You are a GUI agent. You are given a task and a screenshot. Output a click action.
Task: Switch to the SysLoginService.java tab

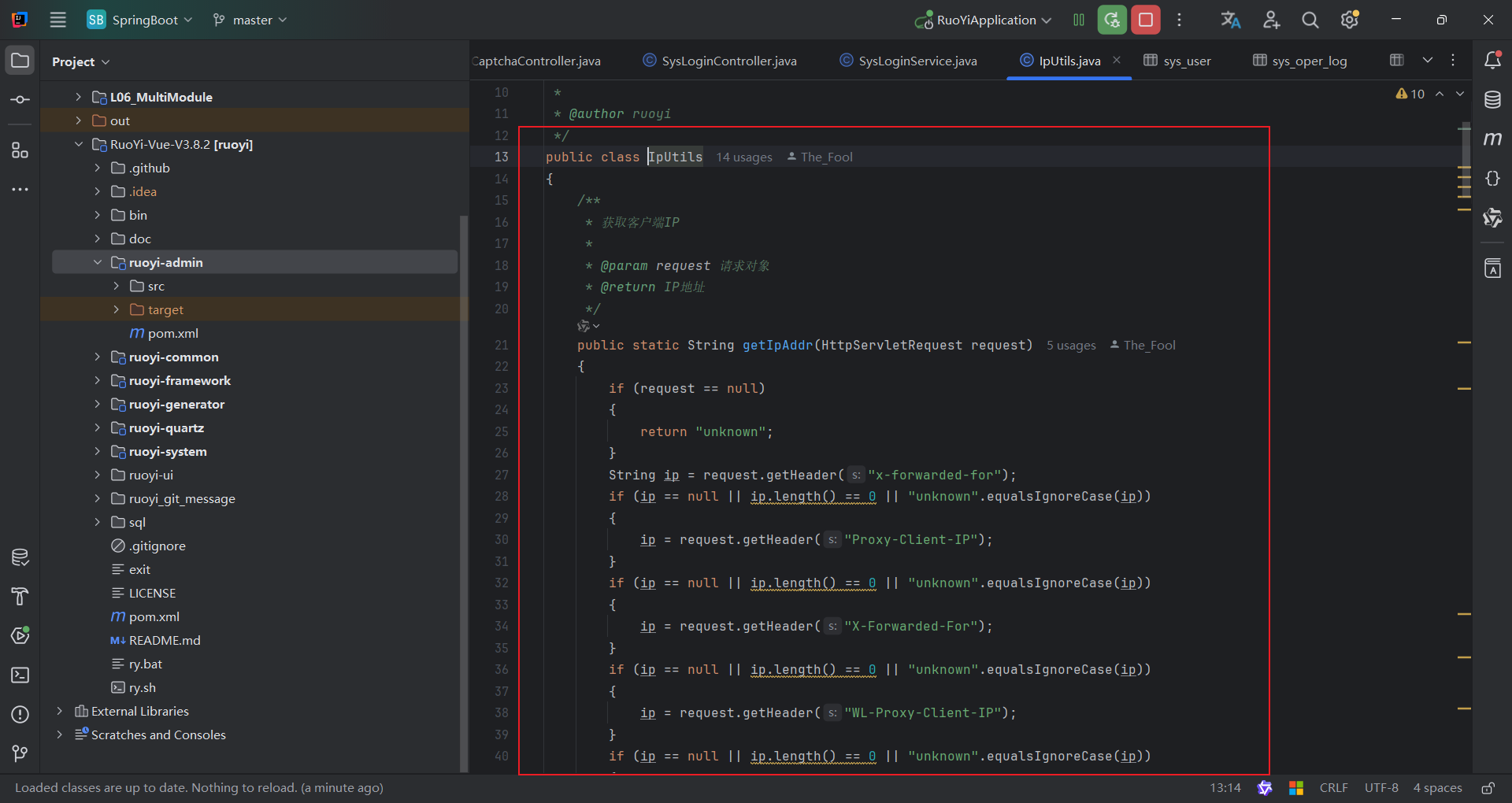point(917,61)
